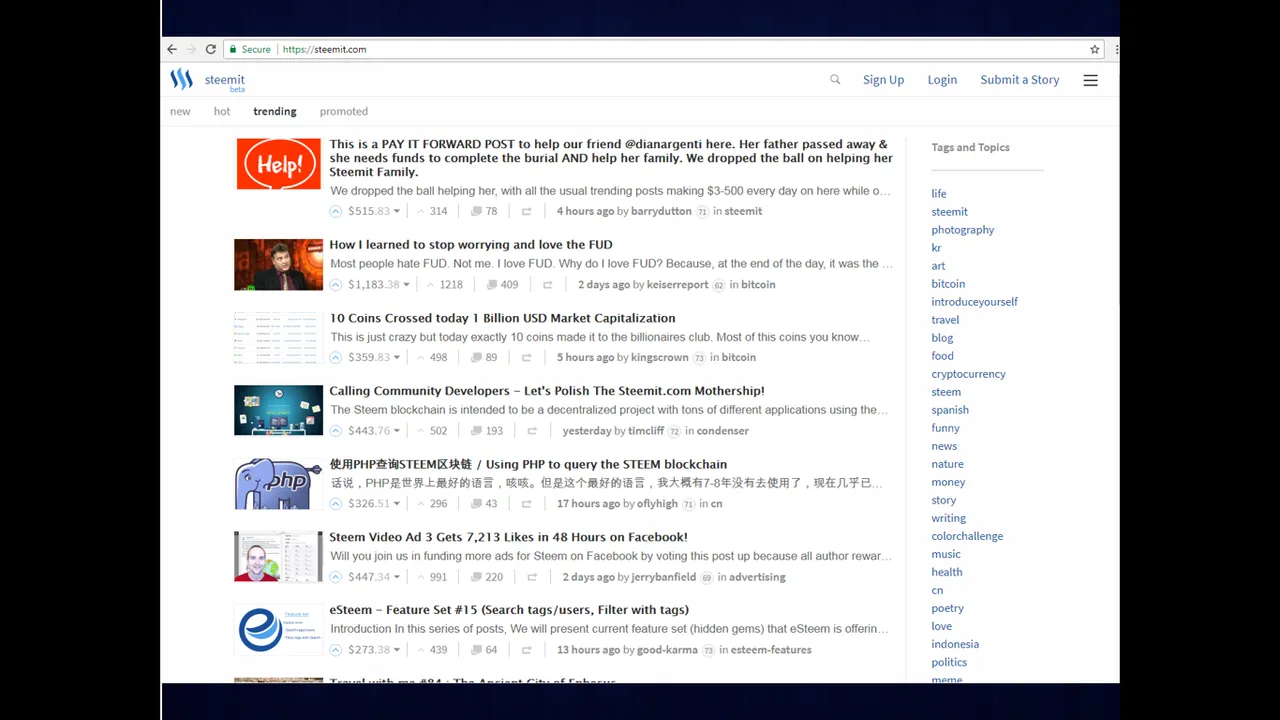The height and width of the screenshot is (720, 1280).
Task: Upvote the PAY IT FORWARD post
Action: point(336,211)
